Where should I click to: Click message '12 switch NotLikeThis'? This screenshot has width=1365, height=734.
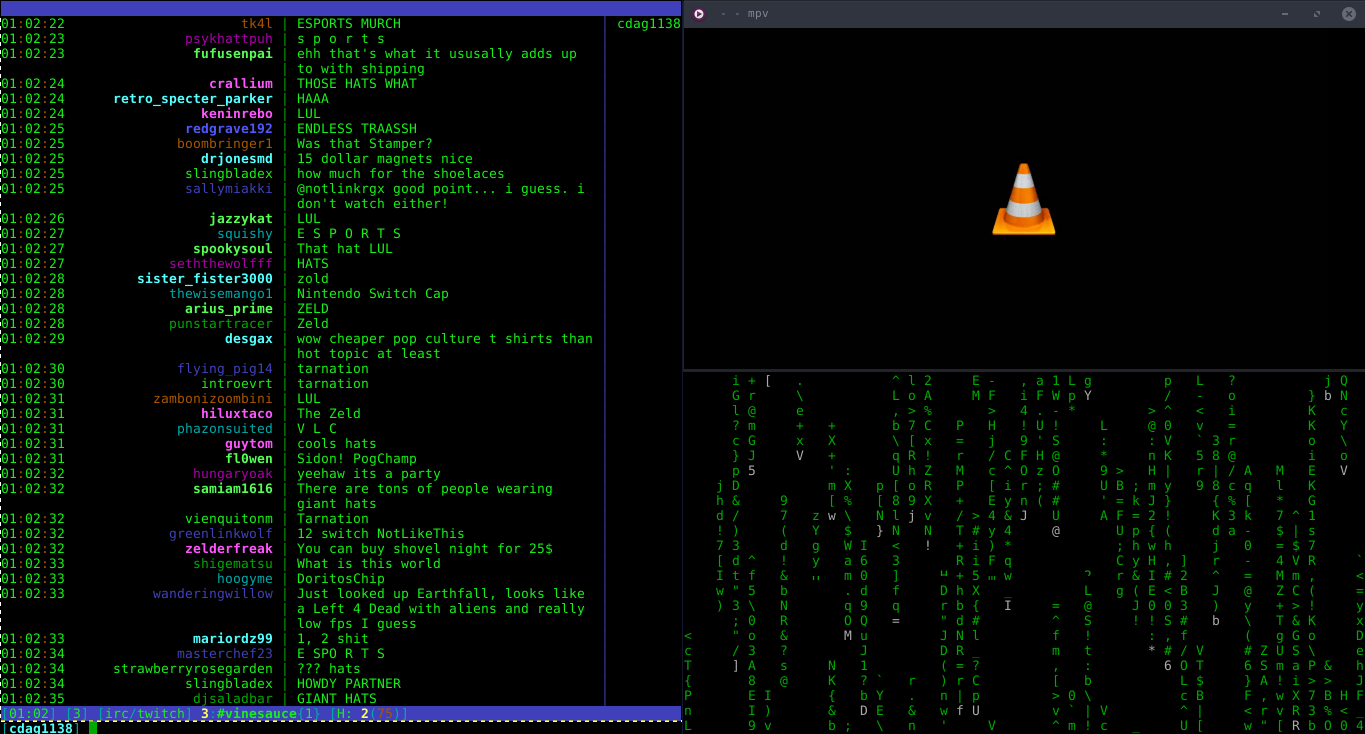(381, 534)
